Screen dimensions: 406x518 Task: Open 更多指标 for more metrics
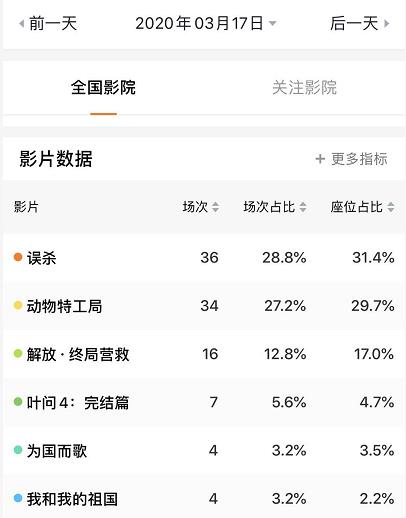click(x=351, y=159)
